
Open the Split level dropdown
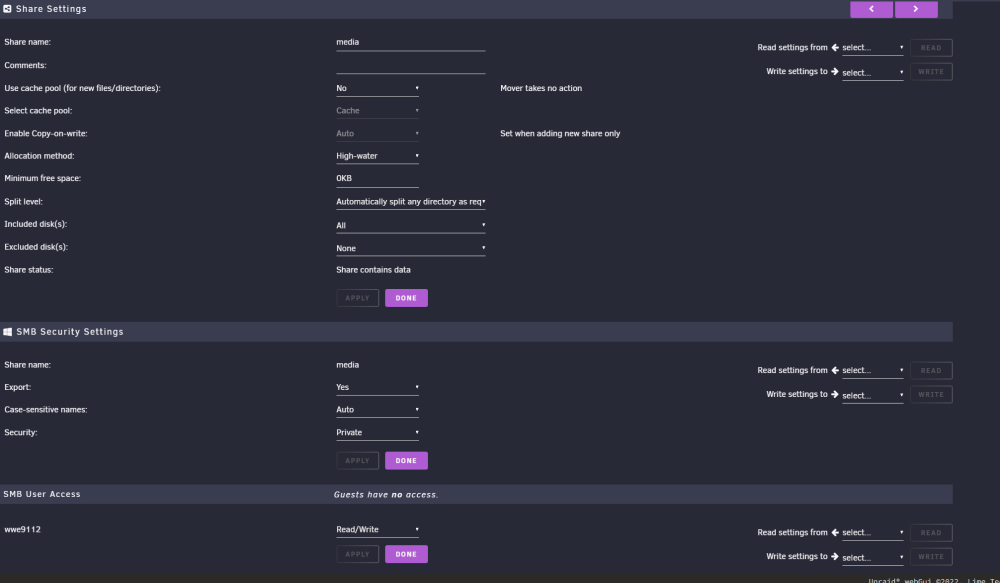pyautogui.click(x=411, y=202)
